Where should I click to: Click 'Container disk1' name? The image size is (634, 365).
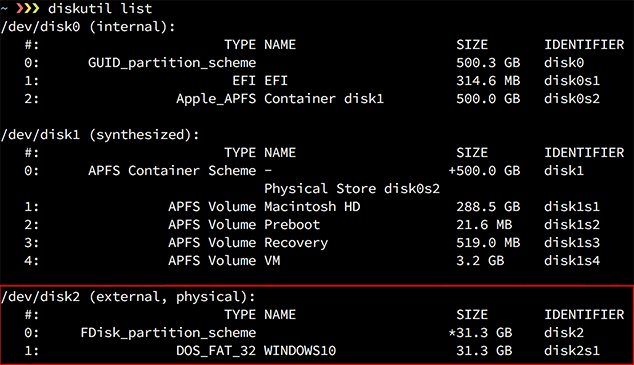tap(324, 99)
